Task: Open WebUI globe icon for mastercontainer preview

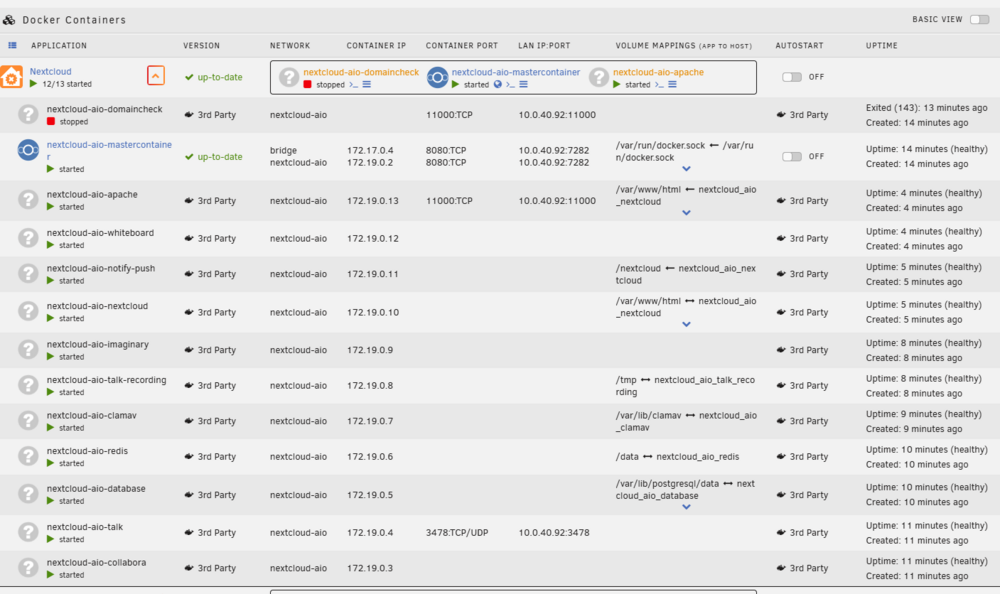Action: tap(497, 85)
